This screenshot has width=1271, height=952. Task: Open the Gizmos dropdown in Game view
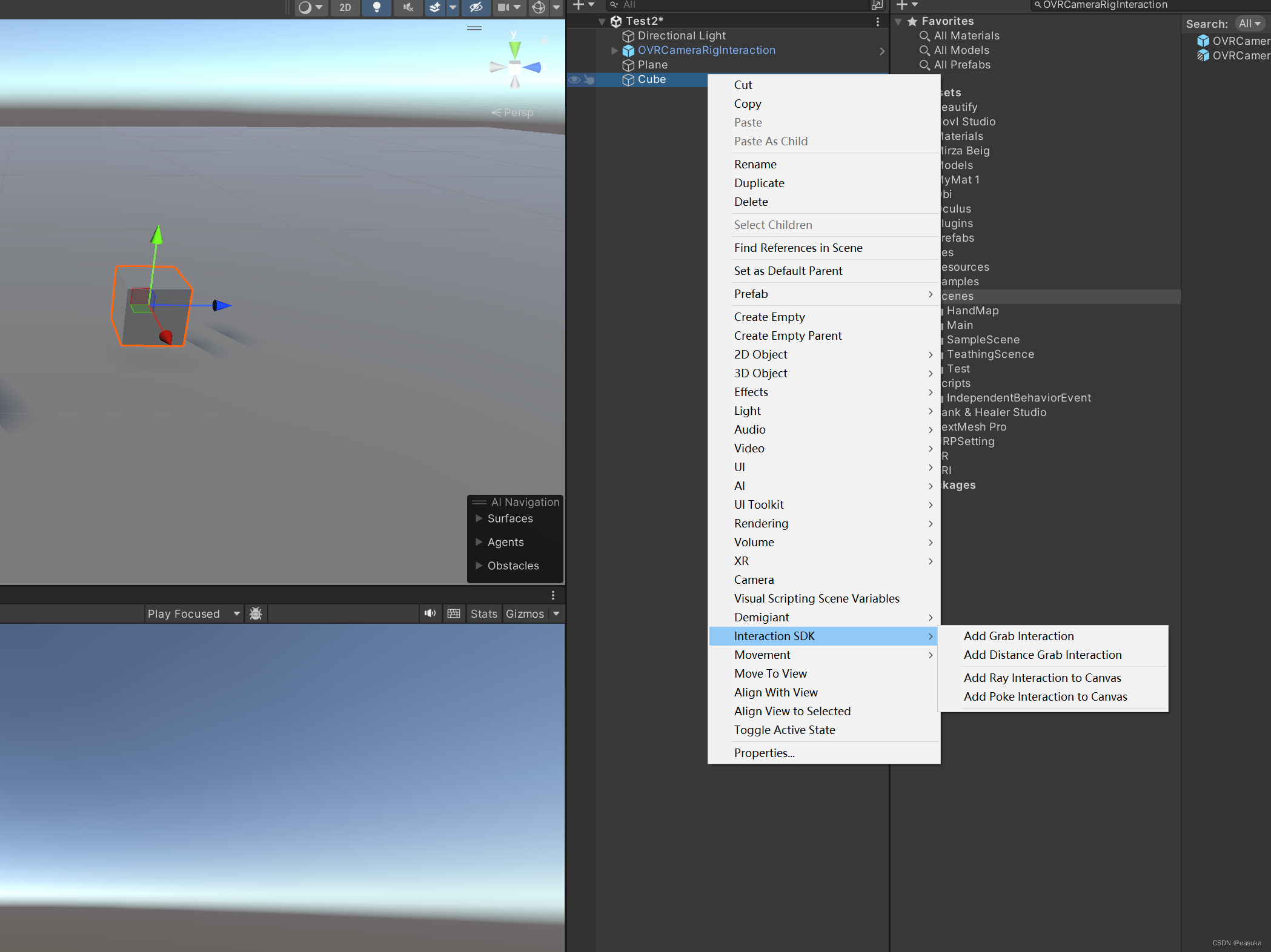click(556, 613)
